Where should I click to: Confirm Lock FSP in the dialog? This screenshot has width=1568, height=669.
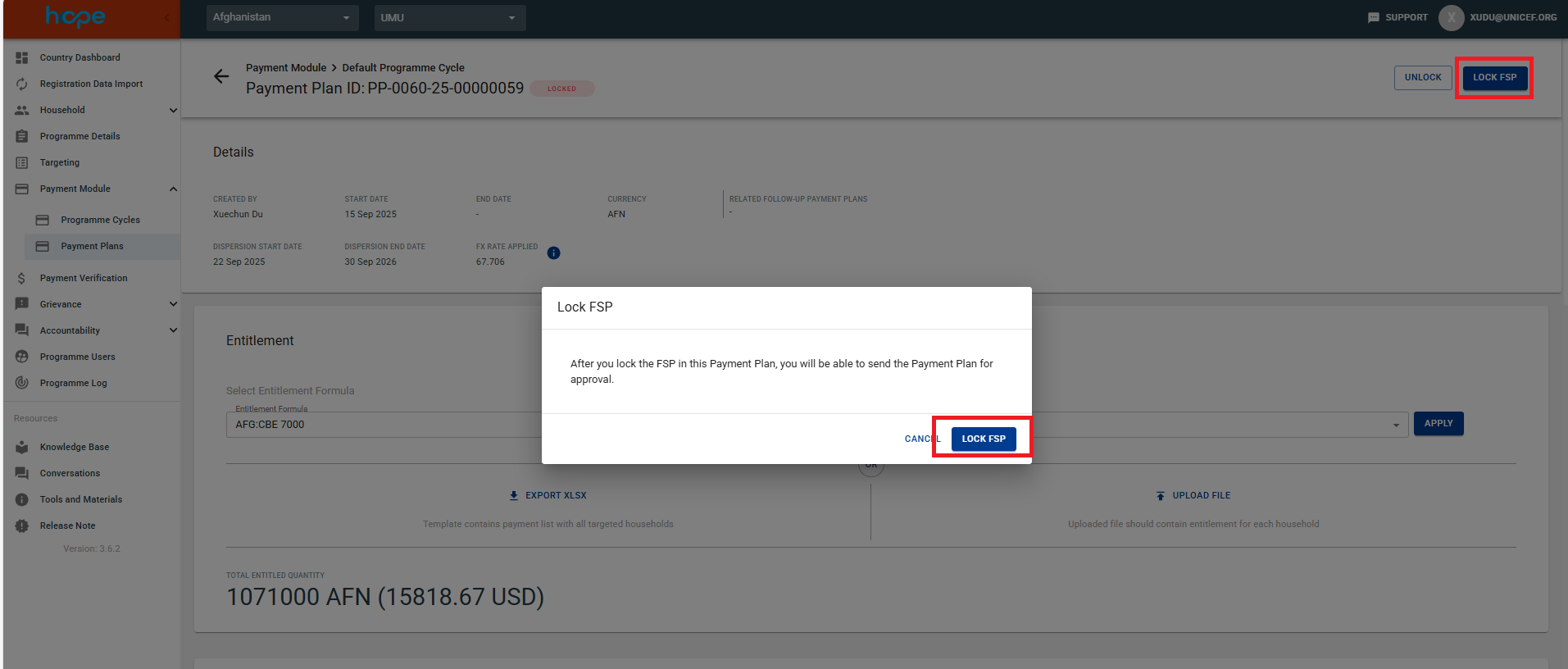(x=983, y=439)
